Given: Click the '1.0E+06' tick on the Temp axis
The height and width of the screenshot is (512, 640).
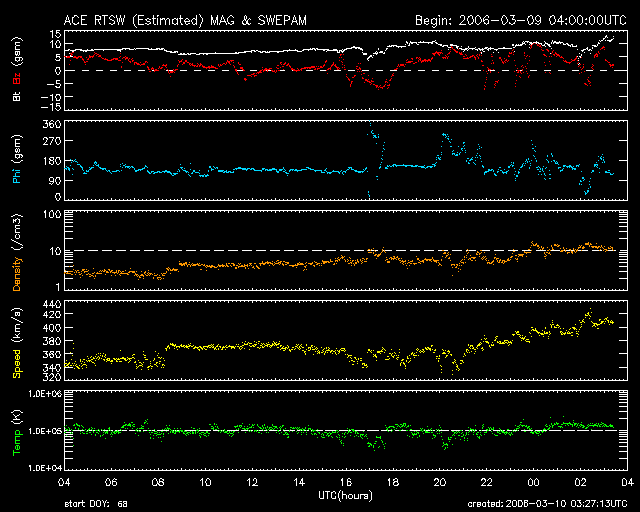Looking at the screenshot, I should click(45, 394).
